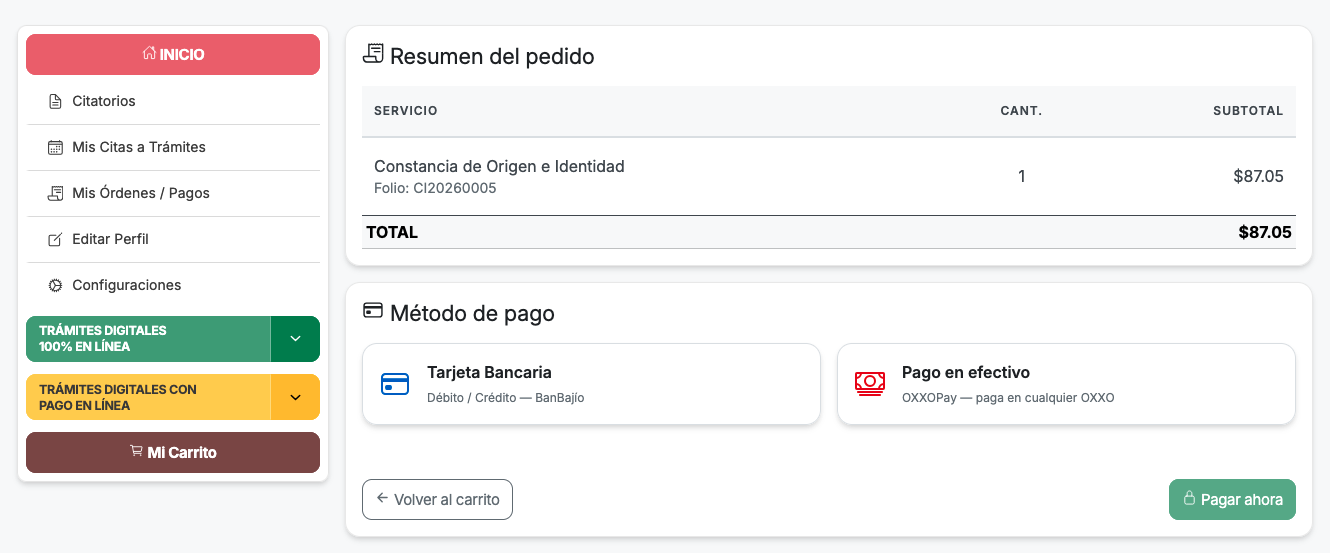Click Trámites Digitales con pago en línea
This screenshot has height=553, width=1330.
[148, 397]
